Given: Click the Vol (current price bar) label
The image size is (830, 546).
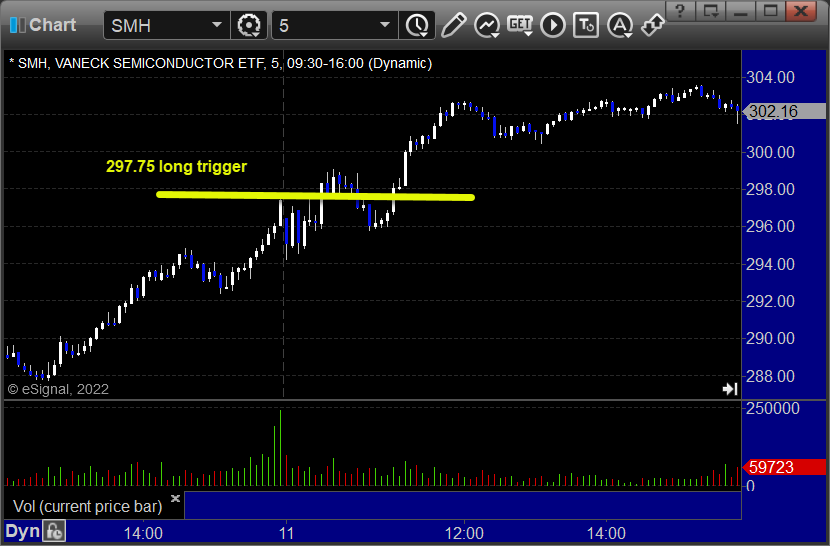Looking at the screenshot, I should (87, 506).
